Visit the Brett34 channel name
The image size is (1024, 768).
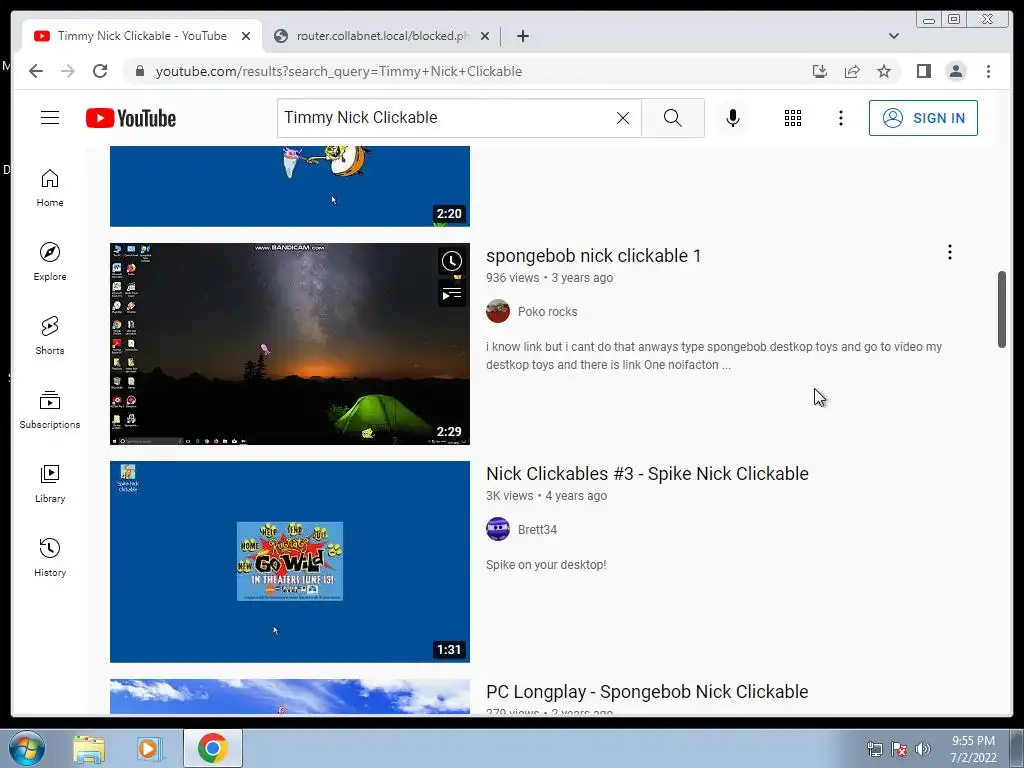click(537, 530)
